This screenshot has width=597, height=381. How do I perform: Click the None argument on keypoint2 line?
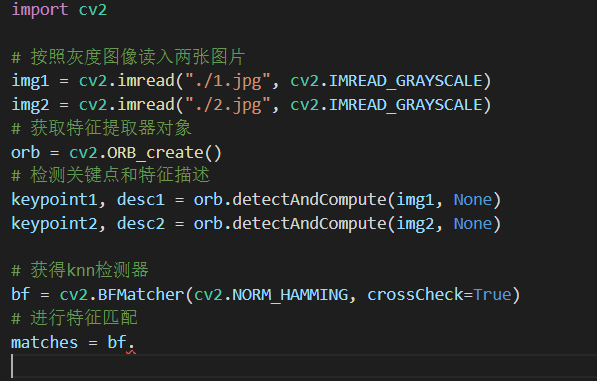point(473,223)
